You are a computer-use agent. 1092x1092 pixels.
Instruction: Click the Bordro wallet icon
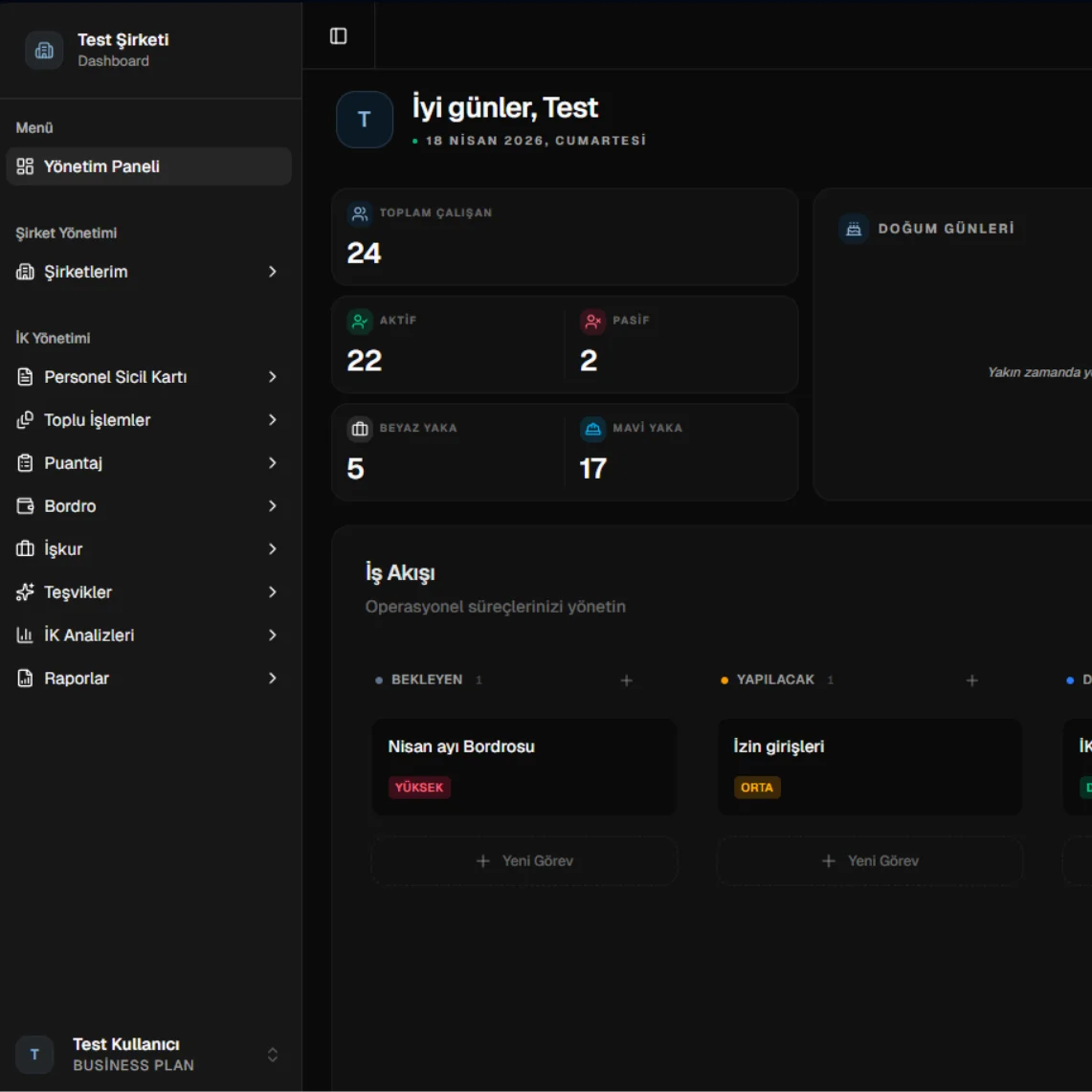(x=25, y=506)
